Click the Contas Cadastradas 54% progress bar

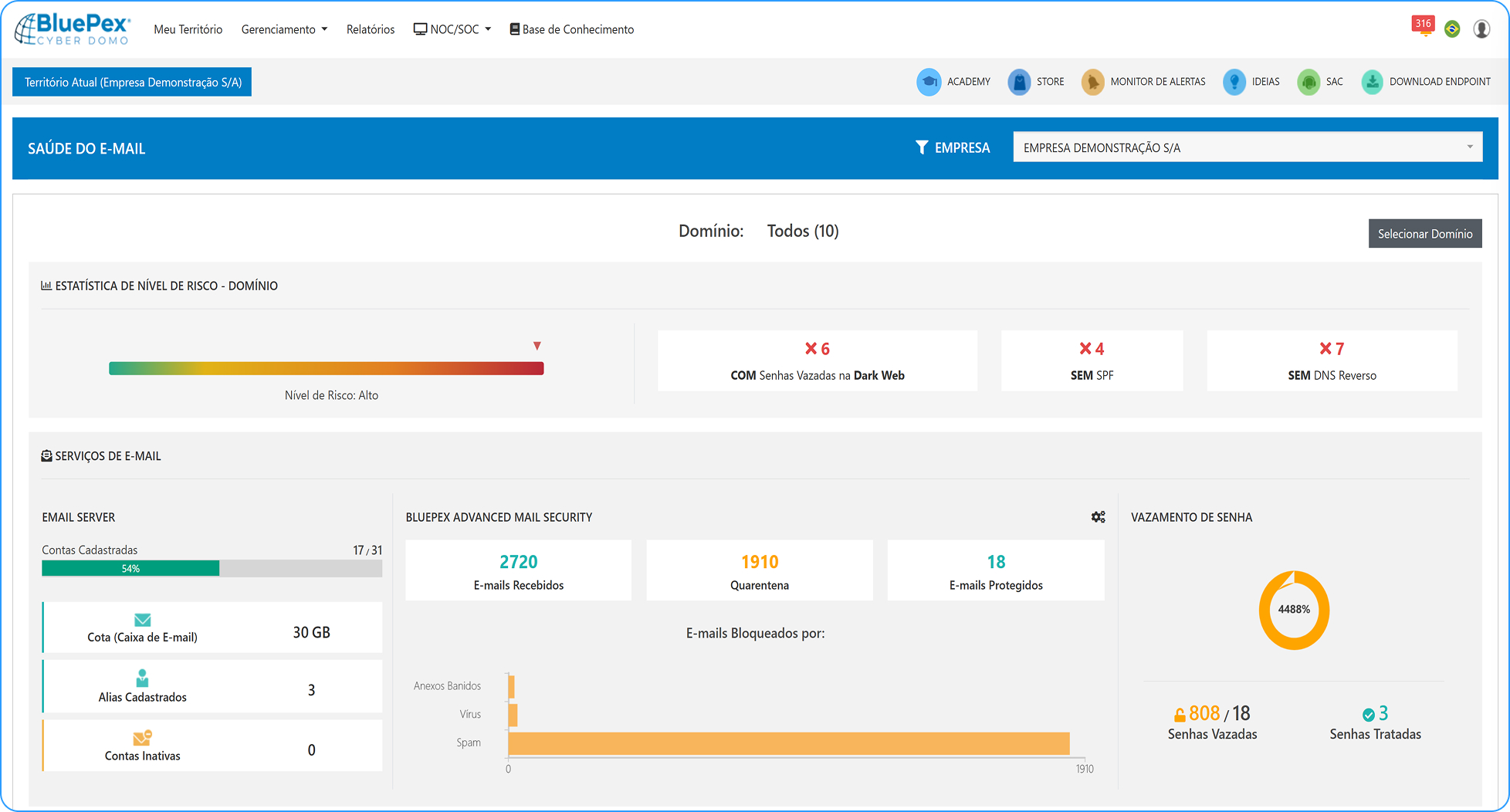[x=212, y=569]
